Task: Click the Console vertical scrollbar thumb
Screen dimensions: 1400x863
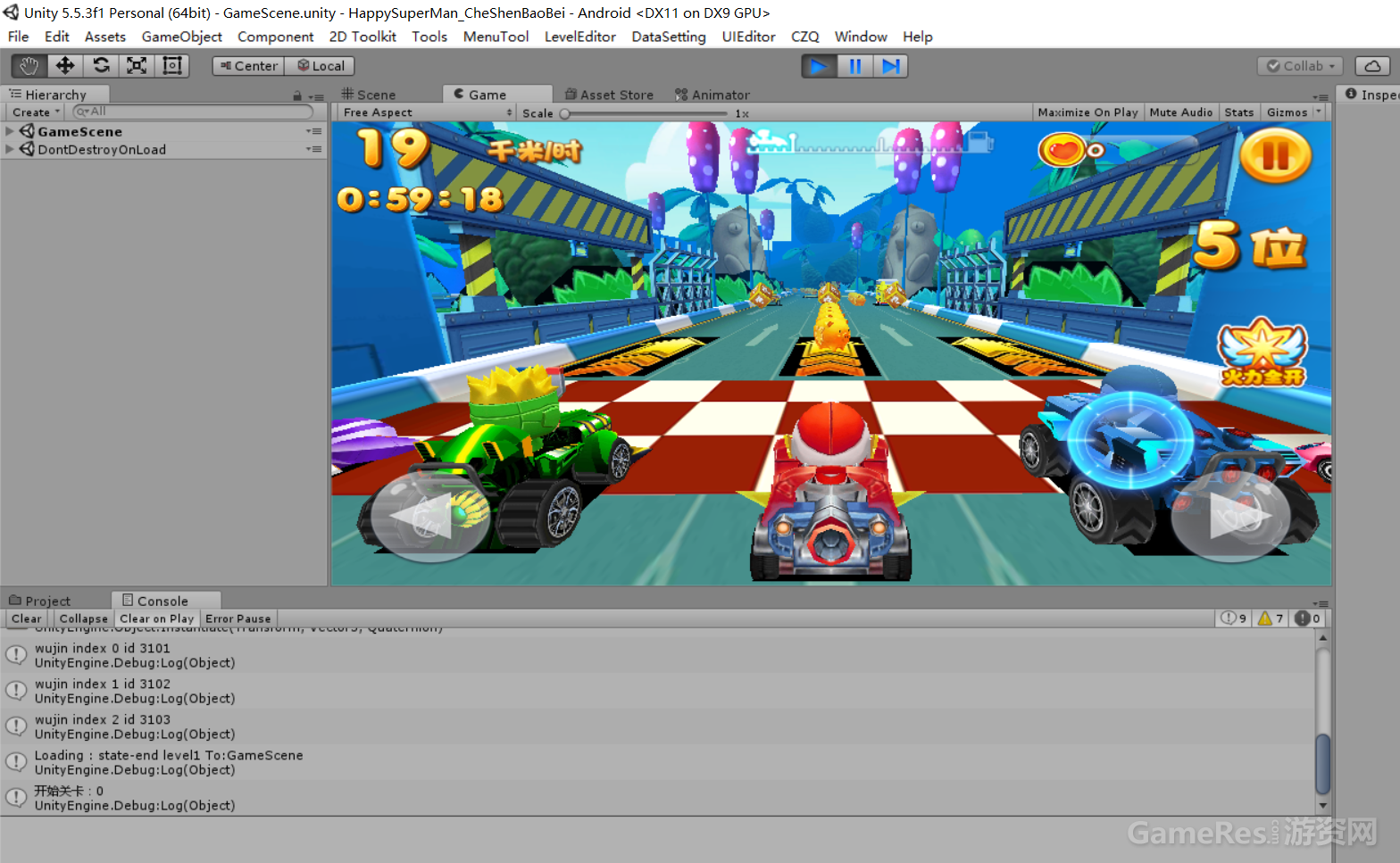Action: tap(1322, 763)
